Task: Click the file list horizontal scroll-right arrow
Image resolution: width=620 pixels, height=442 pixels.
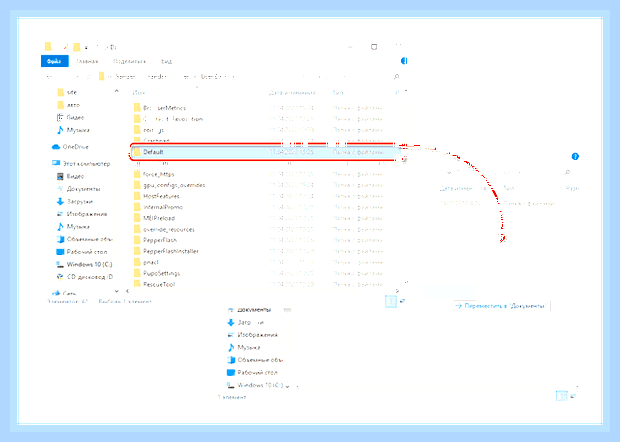Action: click(x=397, y=291)
